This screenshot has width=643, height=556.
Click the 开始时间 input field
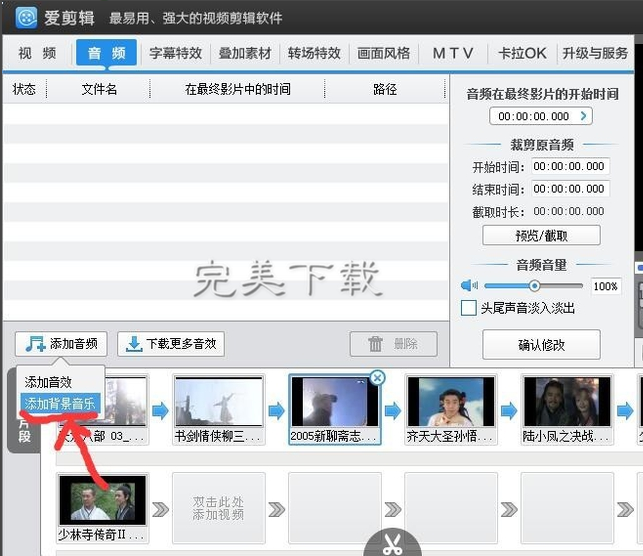570,166
